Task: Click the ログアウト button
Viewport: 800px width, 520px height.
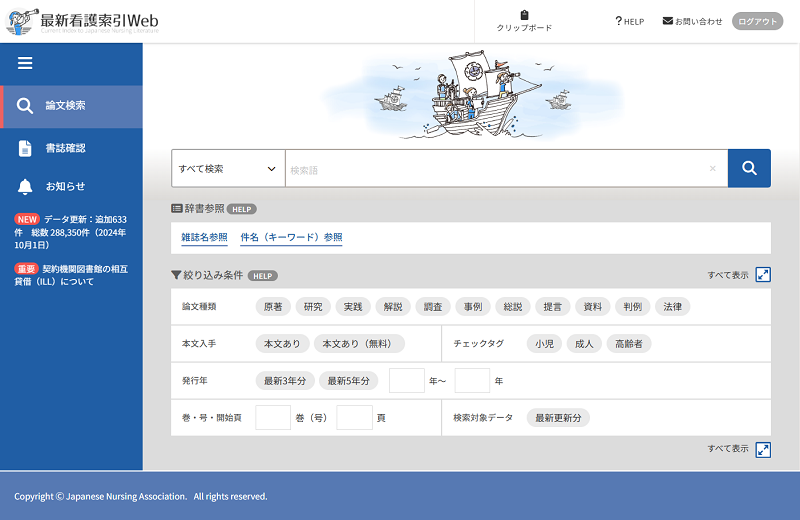Action: pos(758,21)
